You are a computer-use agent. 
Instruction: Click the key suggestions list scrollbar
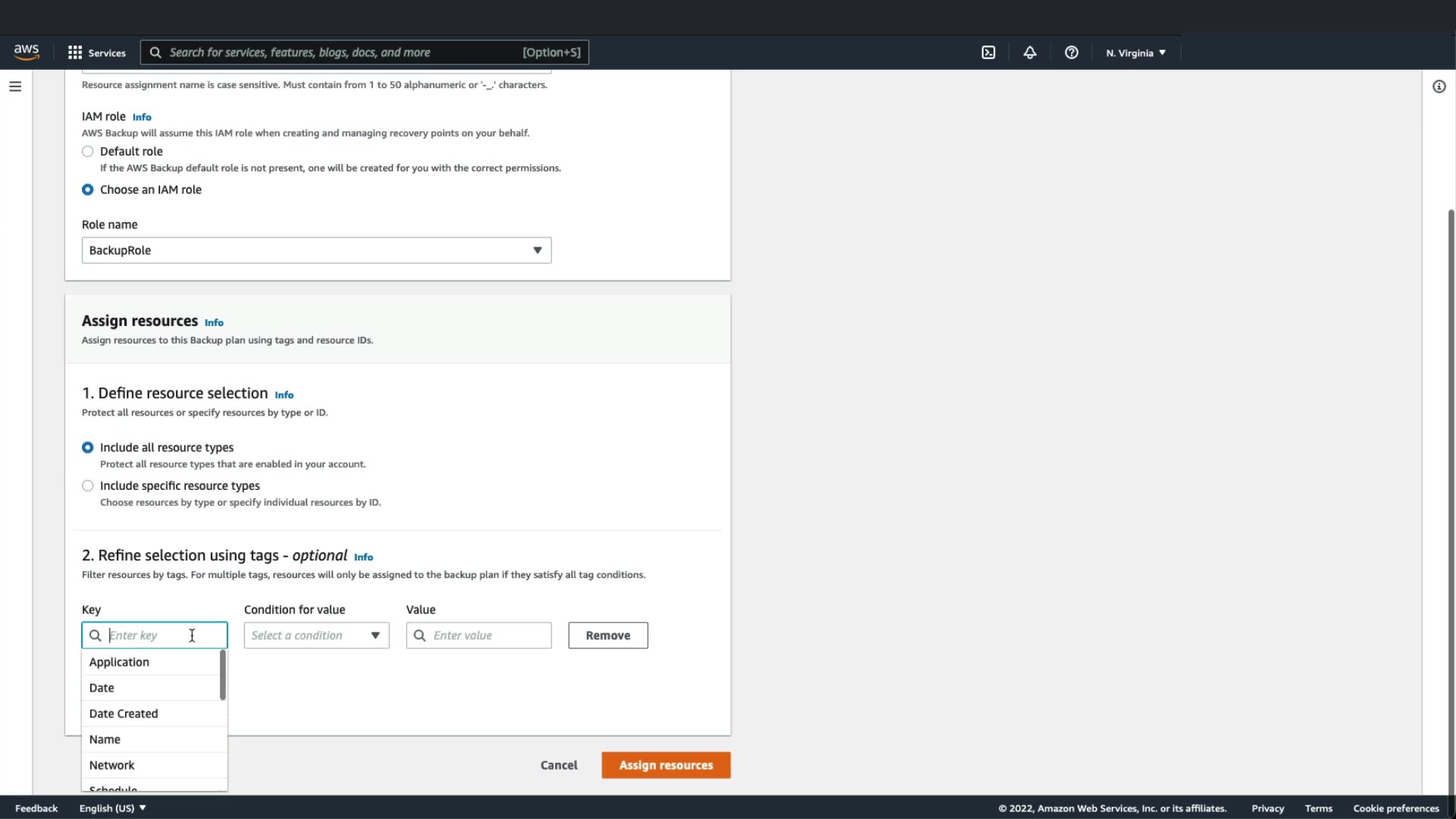(223, 675)
